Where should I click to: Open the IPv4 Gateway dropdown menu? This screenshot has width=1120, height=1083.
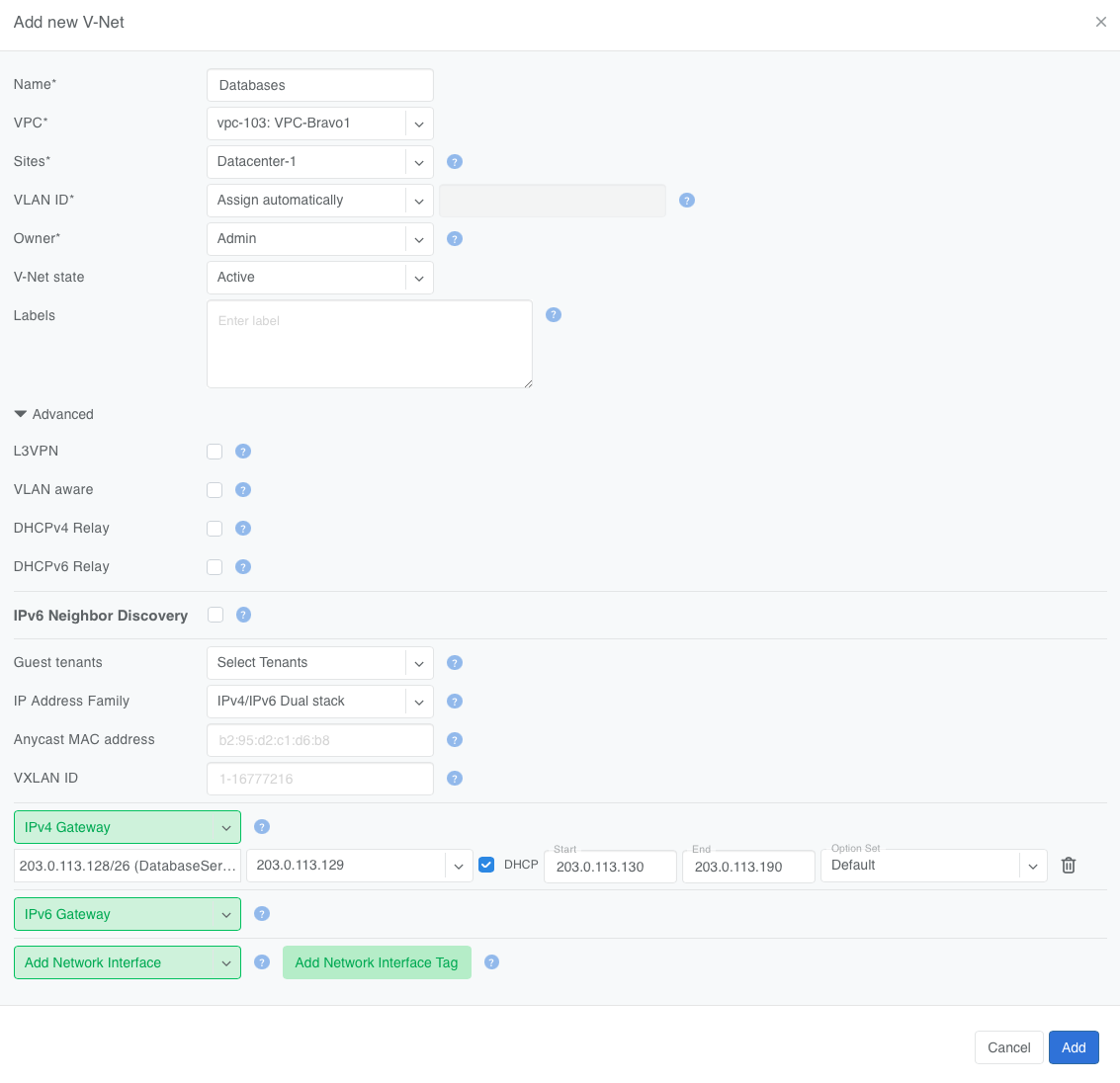128,827
